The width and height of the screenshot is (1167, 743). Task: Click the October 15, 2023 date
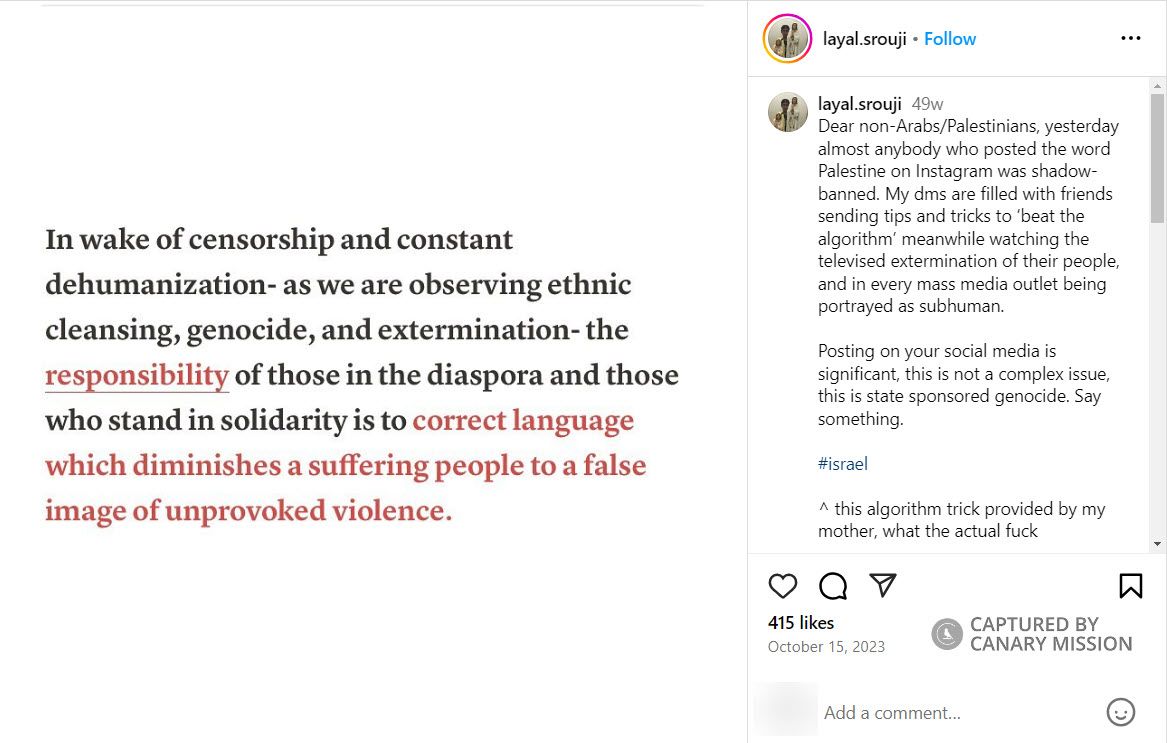(x=826, y=647)
